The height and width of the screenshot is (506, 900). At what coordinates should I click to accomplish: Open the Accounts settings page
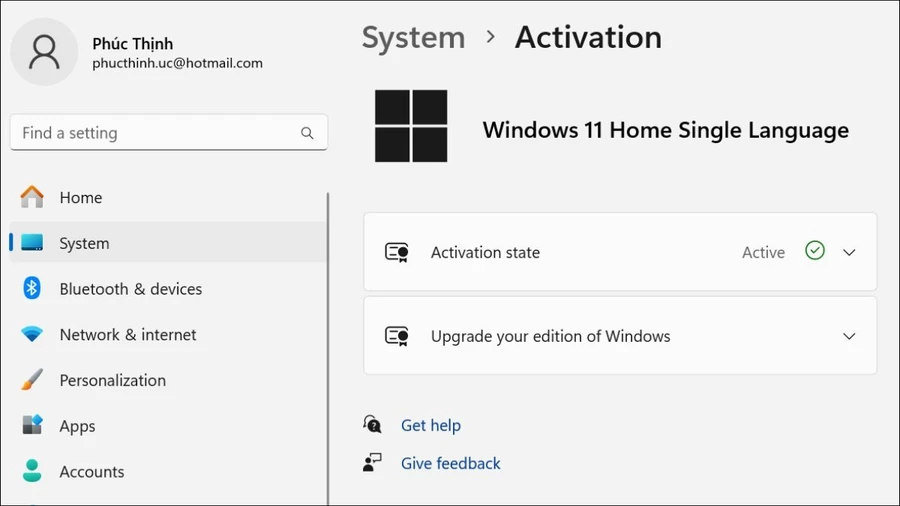[x=169, y=472]
